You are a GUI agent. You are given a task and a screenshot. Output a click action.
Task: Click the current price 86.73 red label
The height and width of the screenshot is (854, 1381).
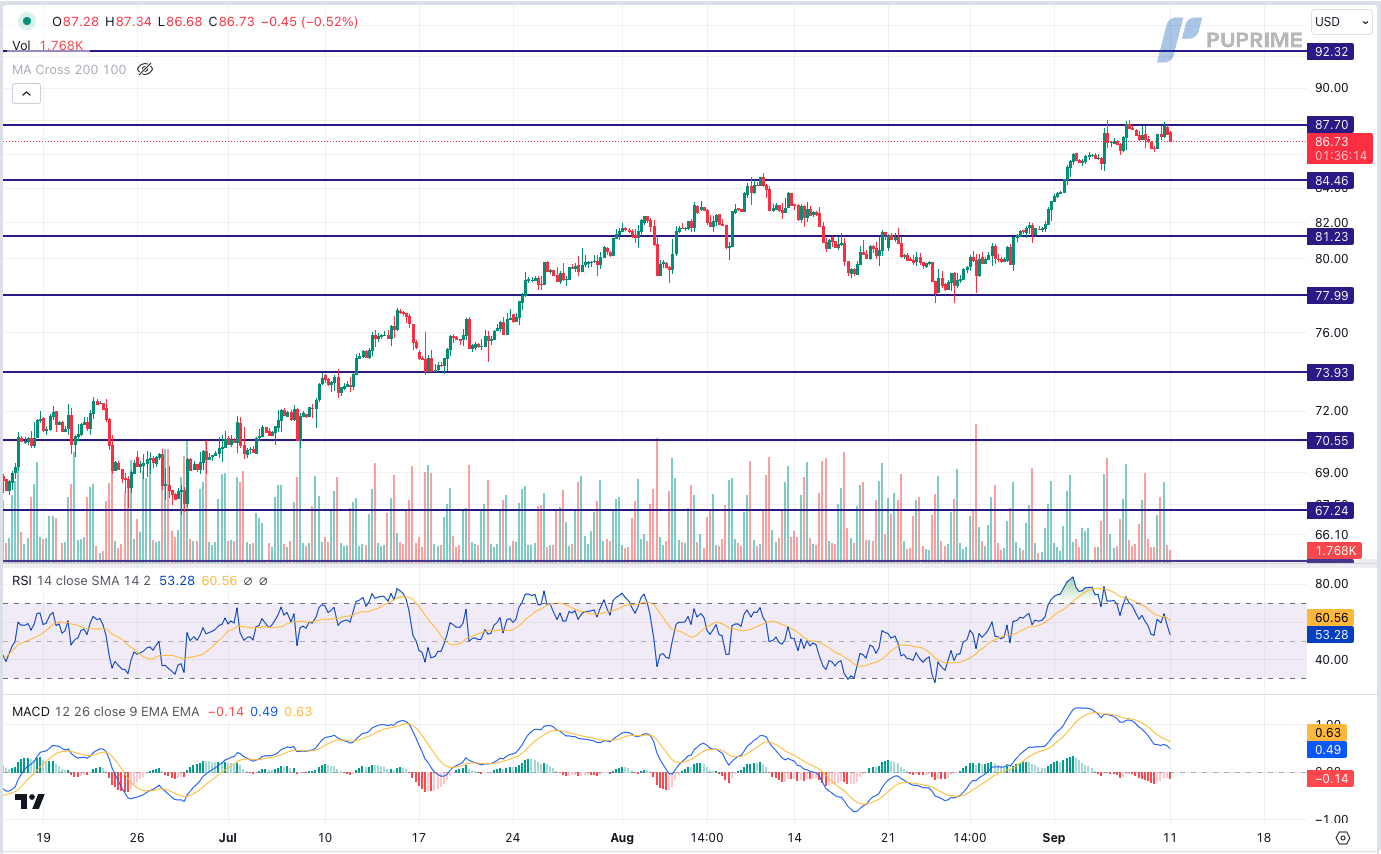pos(1340,149)
